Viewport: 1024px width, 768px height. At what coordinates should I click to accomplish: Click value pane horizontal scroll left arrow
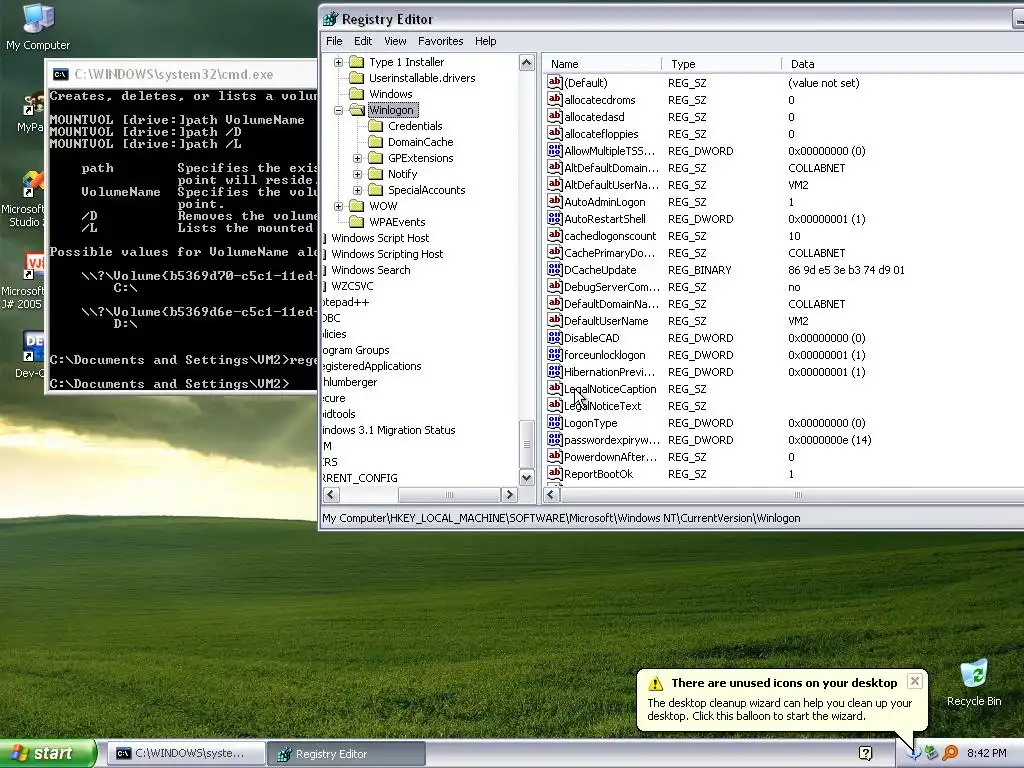point(552,494)
